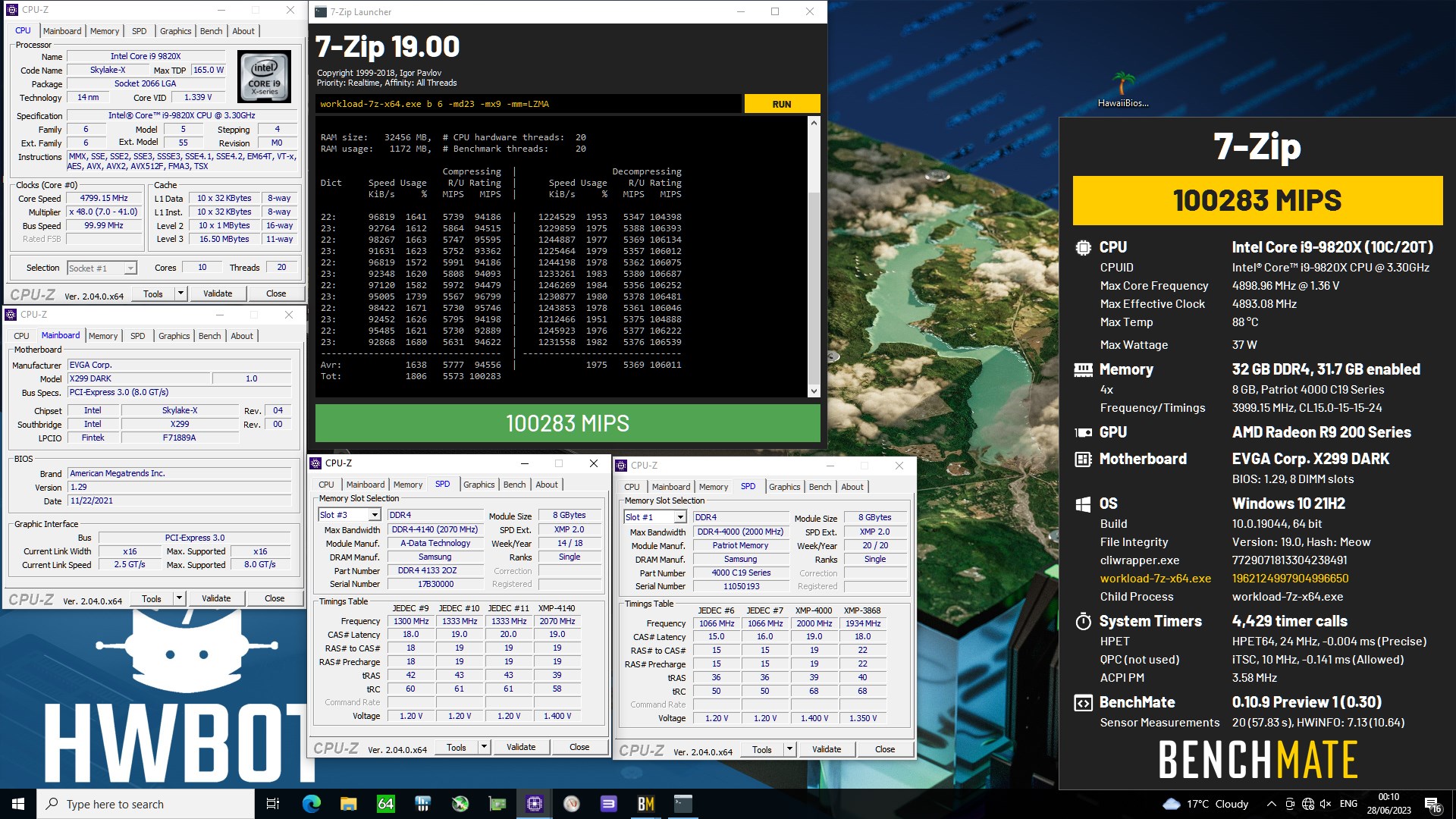Click the 7-Zip output scrollbar down arrow
The width and height of the screenshot is (1456, 819).
tap(814, 391)
